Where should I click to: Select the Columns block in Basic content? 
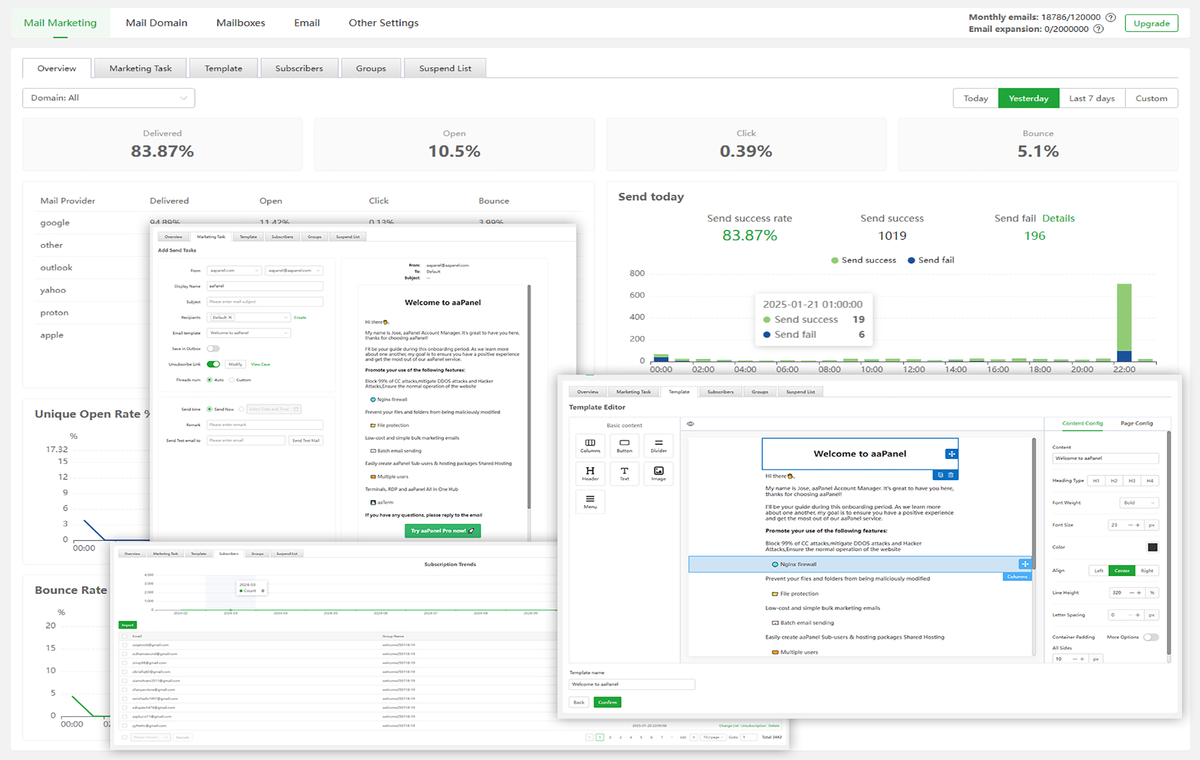[x=590, y=446]
